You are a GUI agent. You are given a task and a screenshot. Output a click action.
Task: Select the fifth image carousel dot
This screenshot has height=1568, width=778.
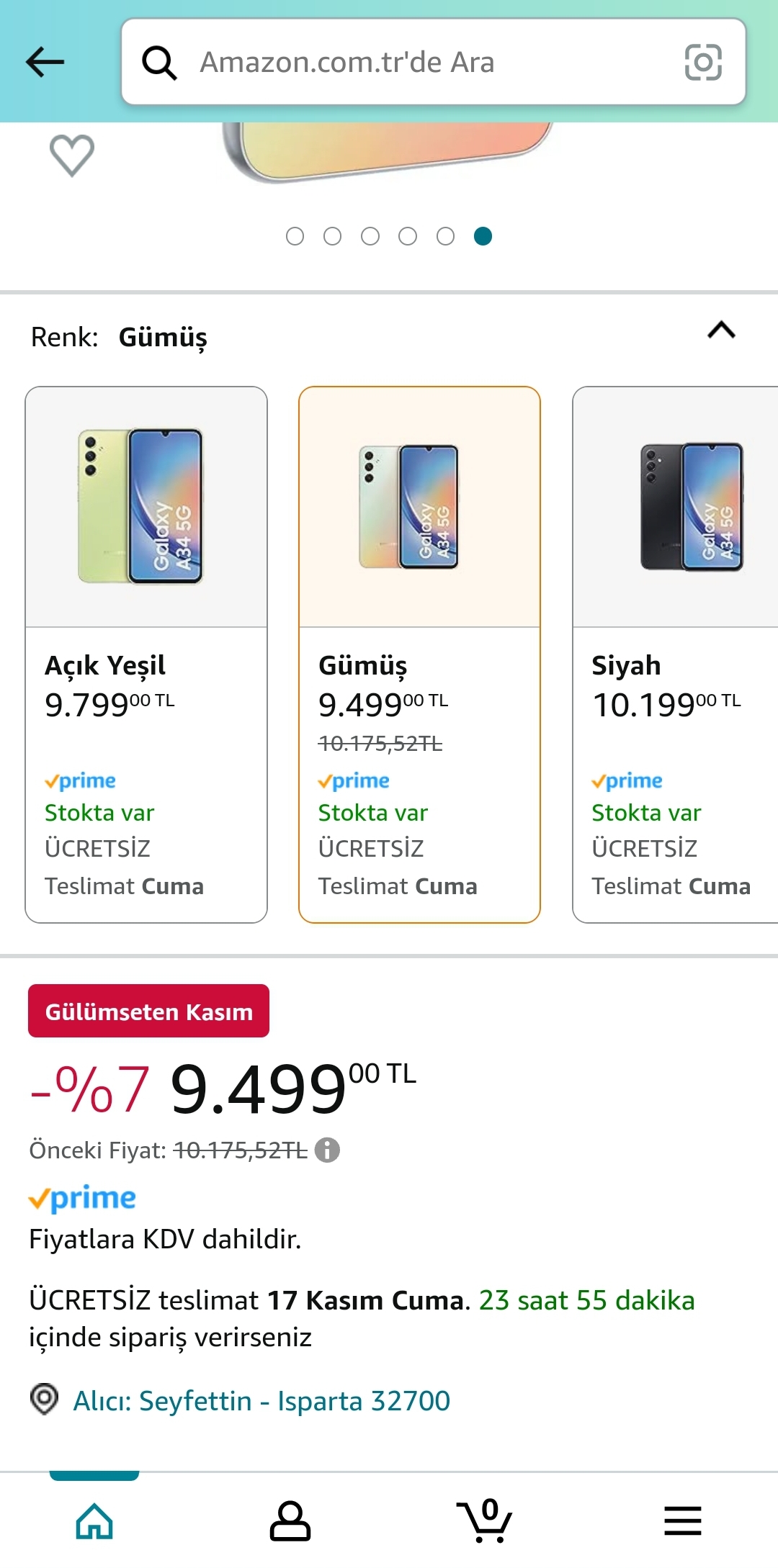pyautogui.click(x=445, y=236)
